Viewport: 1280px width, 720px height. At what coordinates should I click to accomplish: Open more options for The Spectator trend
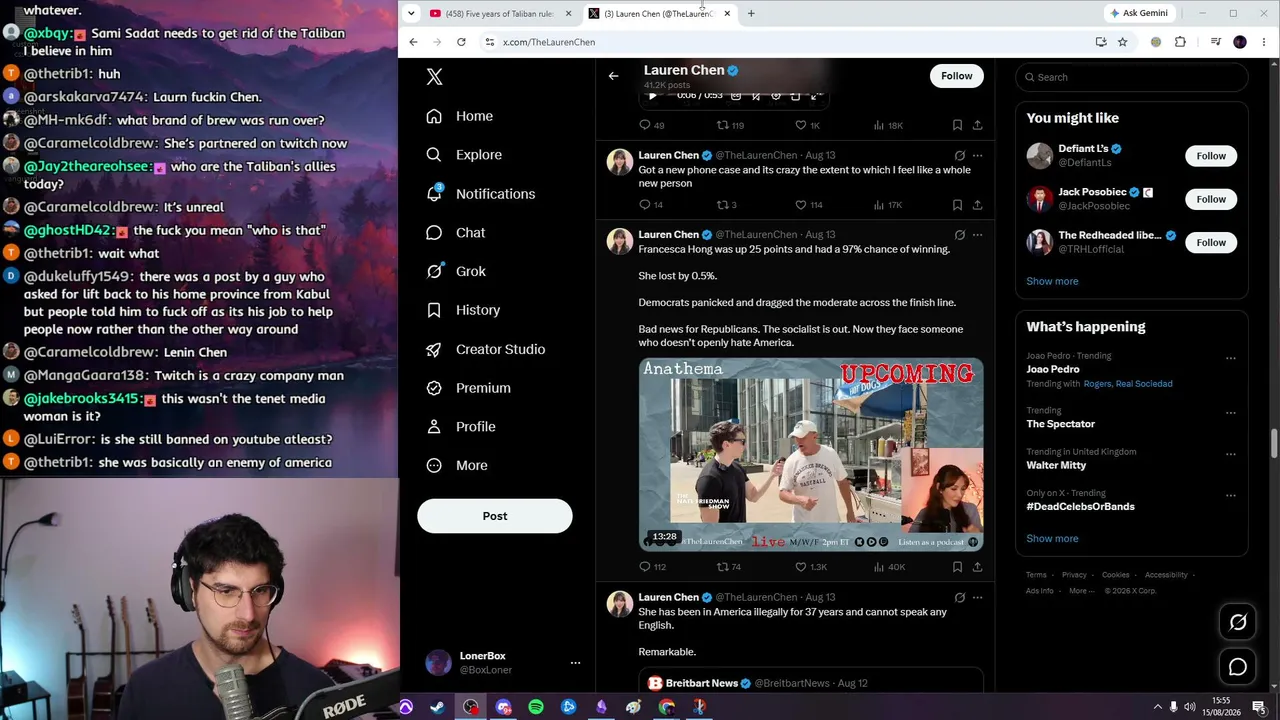[x=1231, y=412]
